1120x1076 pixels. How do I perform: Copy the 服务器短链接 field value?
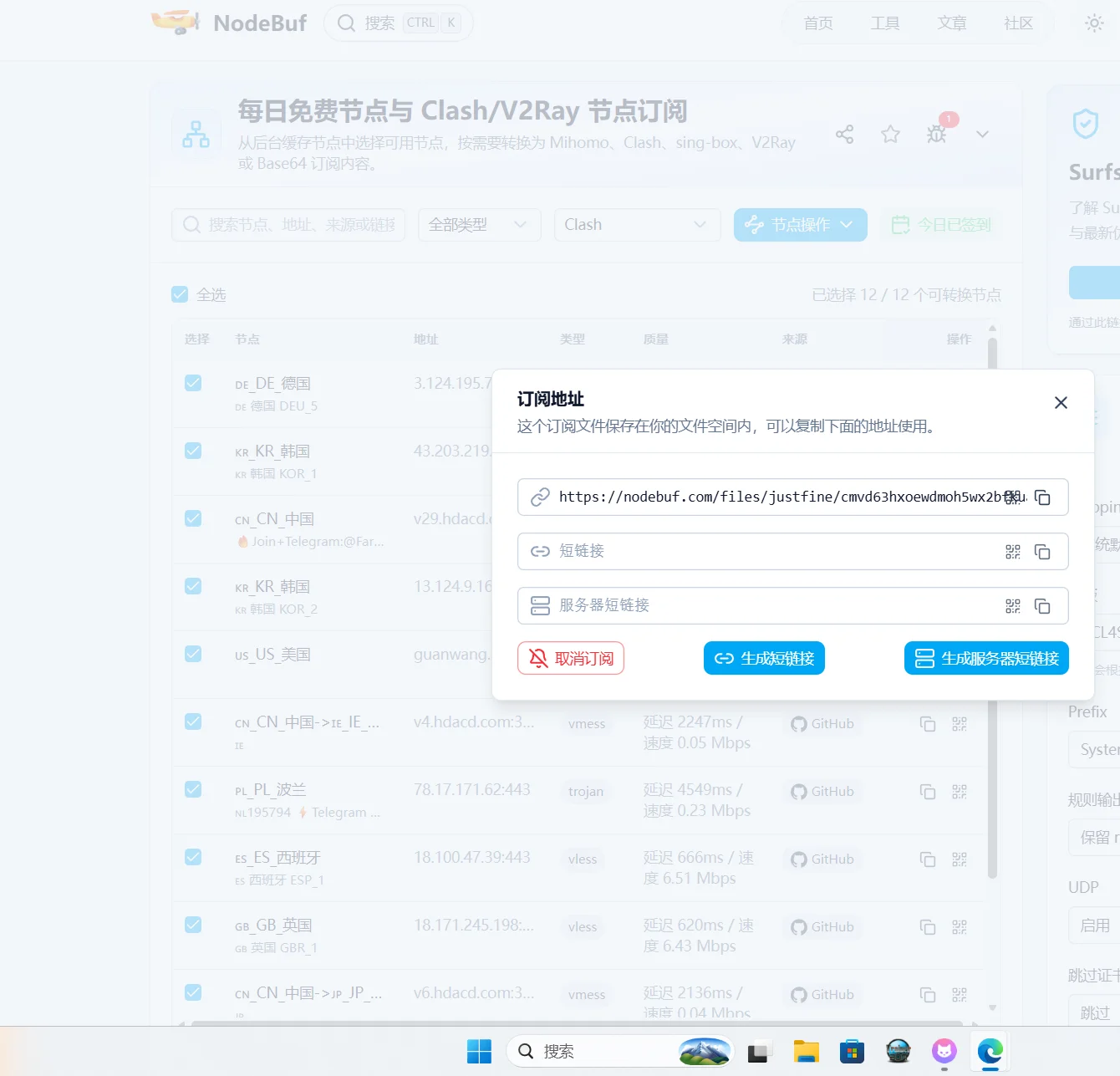coord(1042,606)
